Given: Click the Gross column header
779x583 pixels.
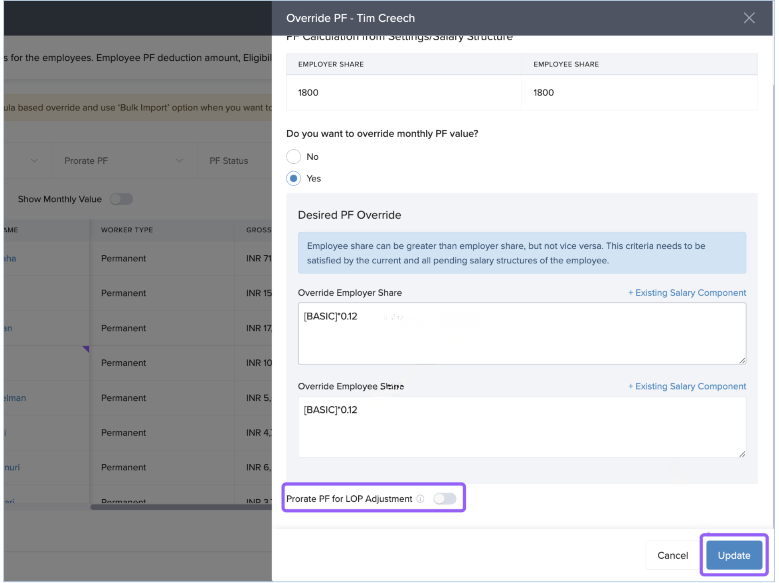Looking at the screenshot, I should (x=258, y=230).
